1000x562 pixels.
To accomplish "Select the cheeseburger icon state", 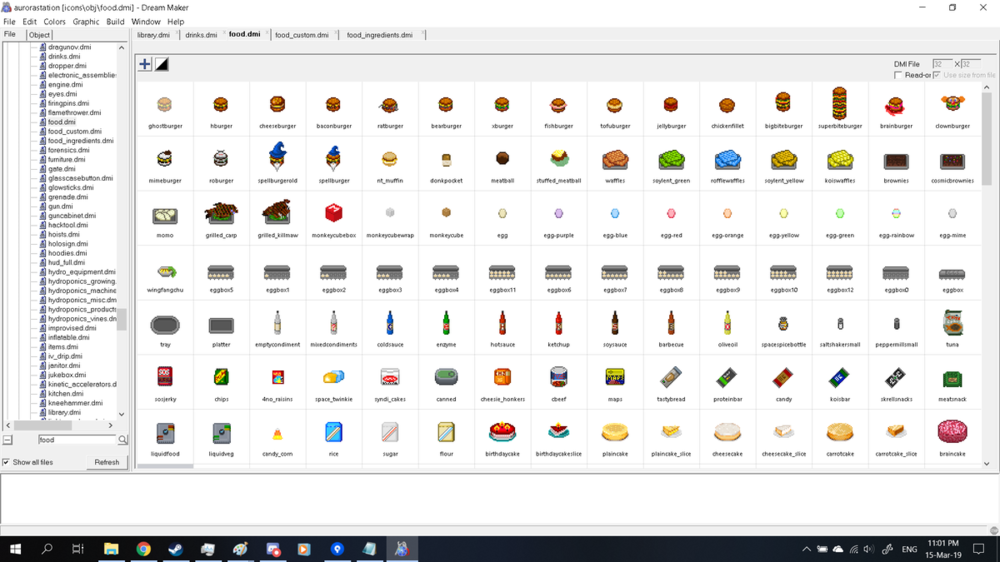I will [277, 105].
